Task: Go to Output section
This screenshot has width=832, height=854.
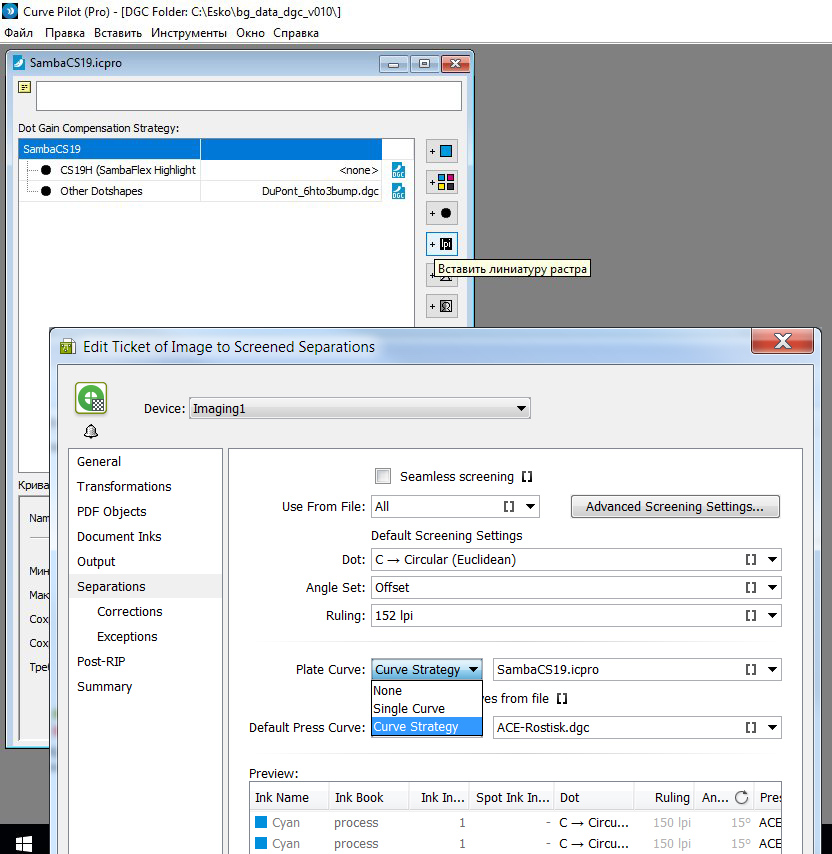Action: click(x=145, y=562)
